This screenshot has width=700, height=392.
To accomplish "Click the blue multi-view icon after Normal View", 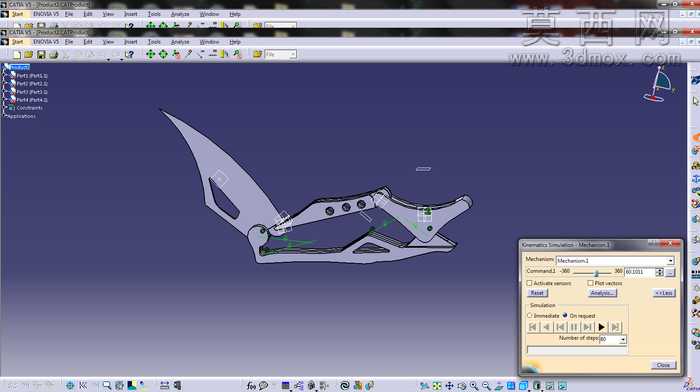I will [511, 386].
